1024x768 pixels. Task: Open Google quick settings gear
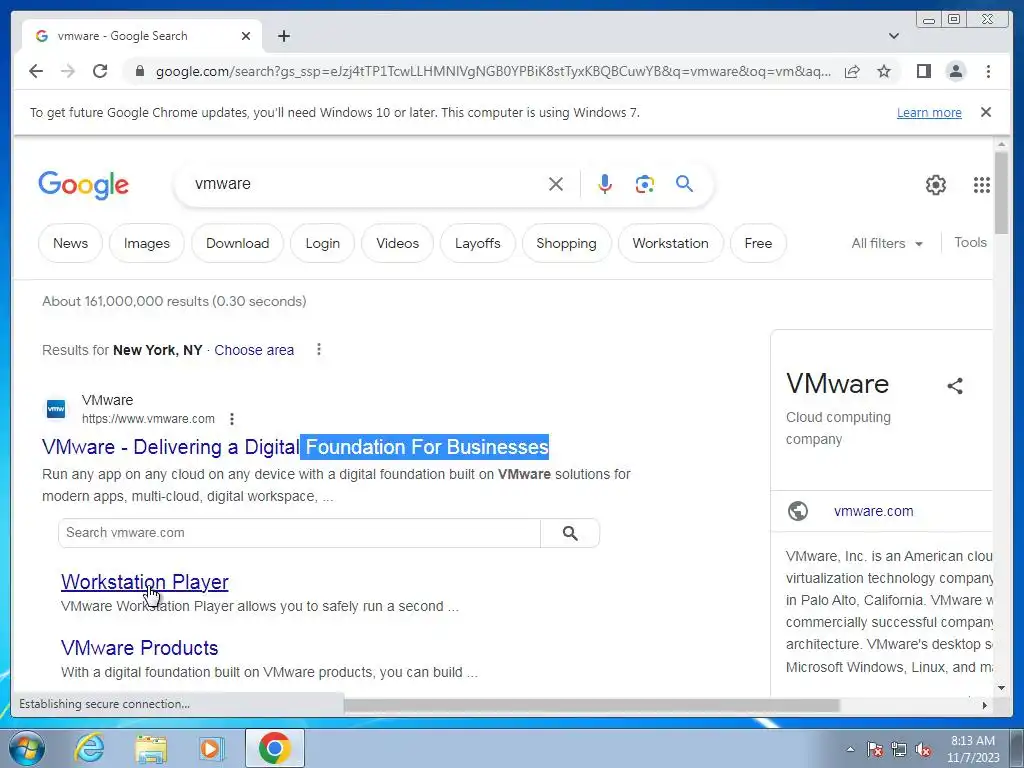[936, 185]
